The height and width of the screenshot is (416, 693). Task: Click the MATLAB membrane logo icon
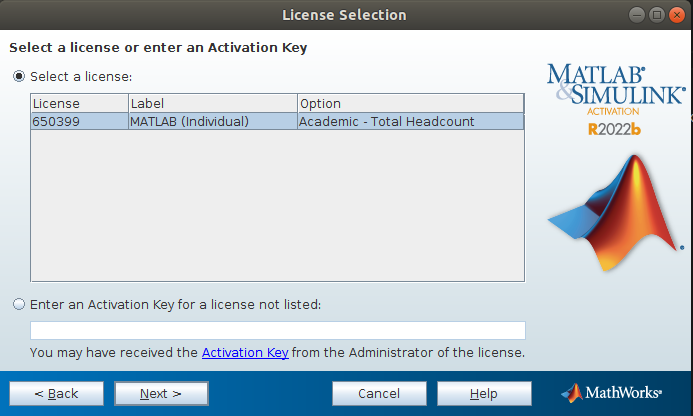(x=616, y=212)
